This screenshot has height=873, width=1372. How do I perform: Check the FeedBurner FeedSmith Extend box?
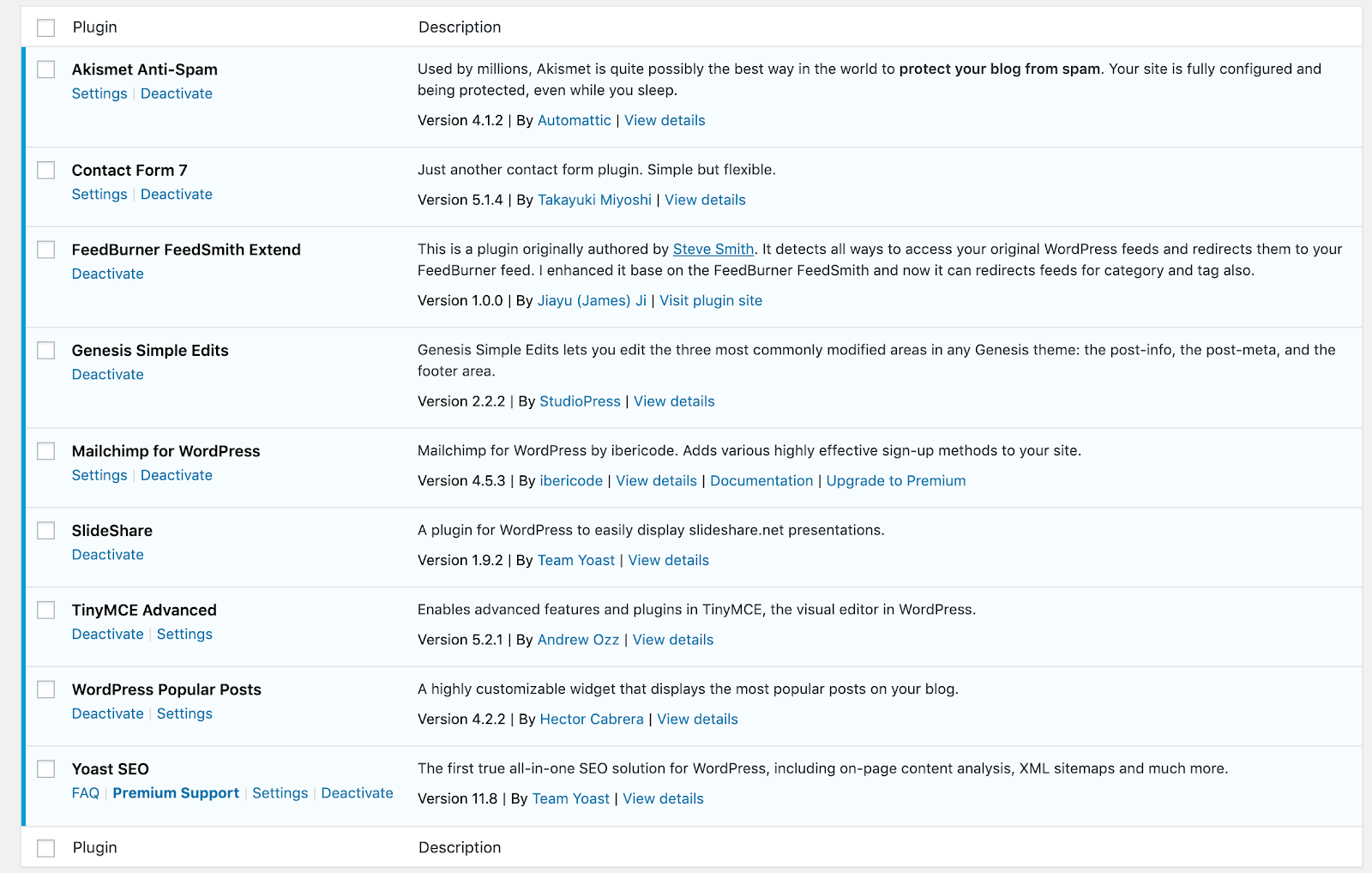pos(46,250)
